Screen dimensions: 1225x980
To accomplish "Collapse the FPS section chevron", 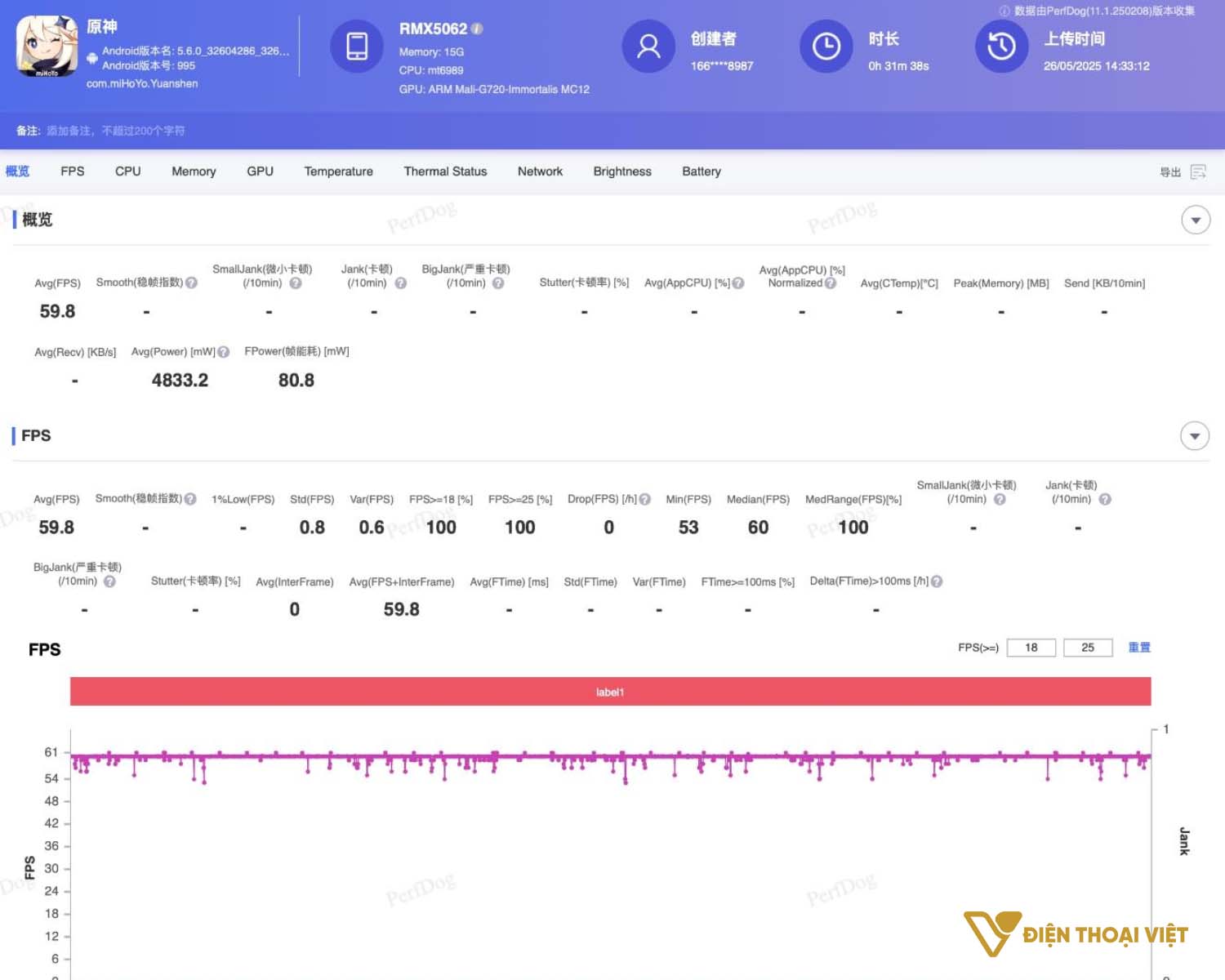I will coord(1195,436).
